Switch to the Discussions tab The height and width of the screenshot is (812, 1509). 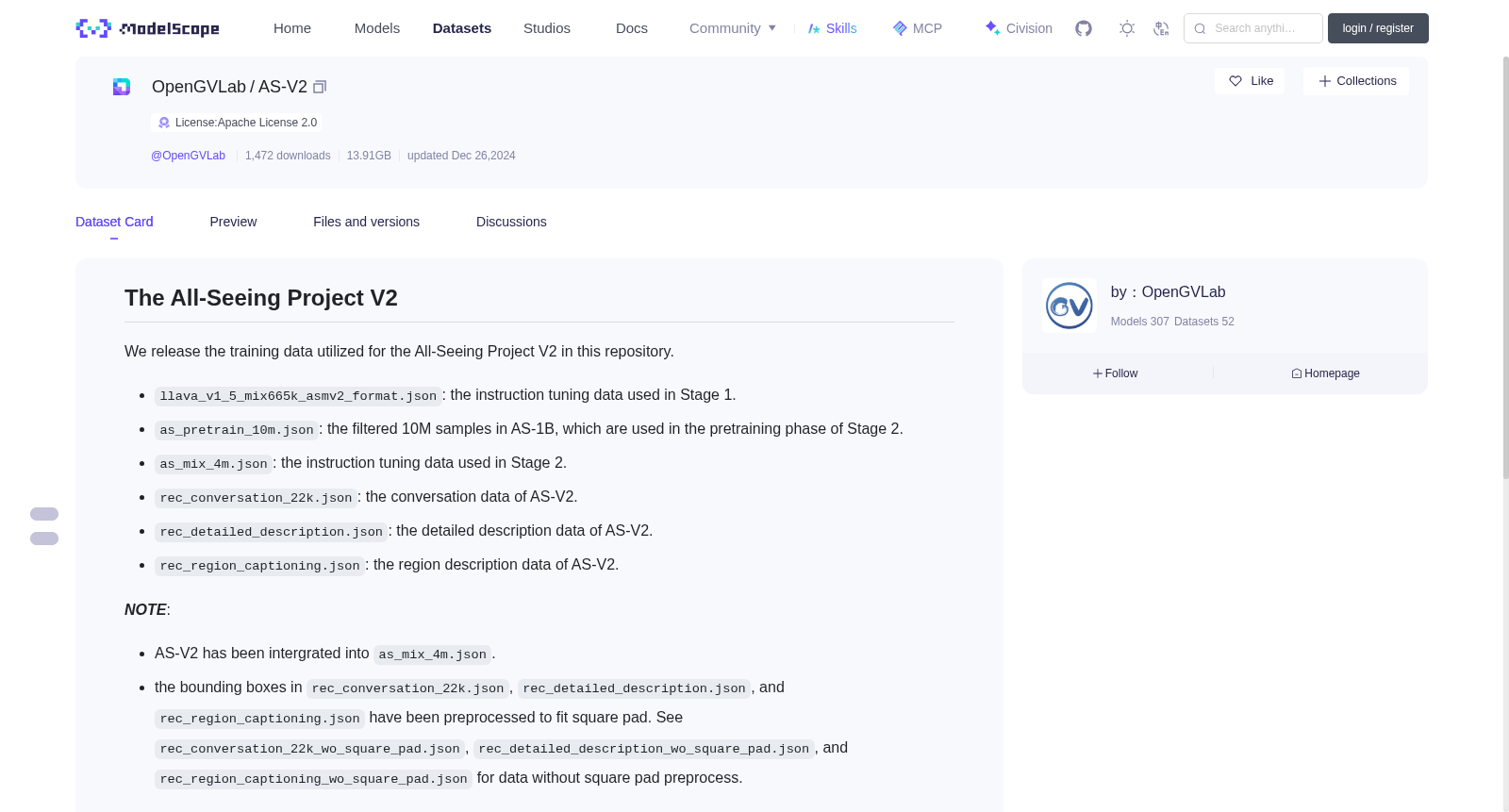[x=511, y=222]
